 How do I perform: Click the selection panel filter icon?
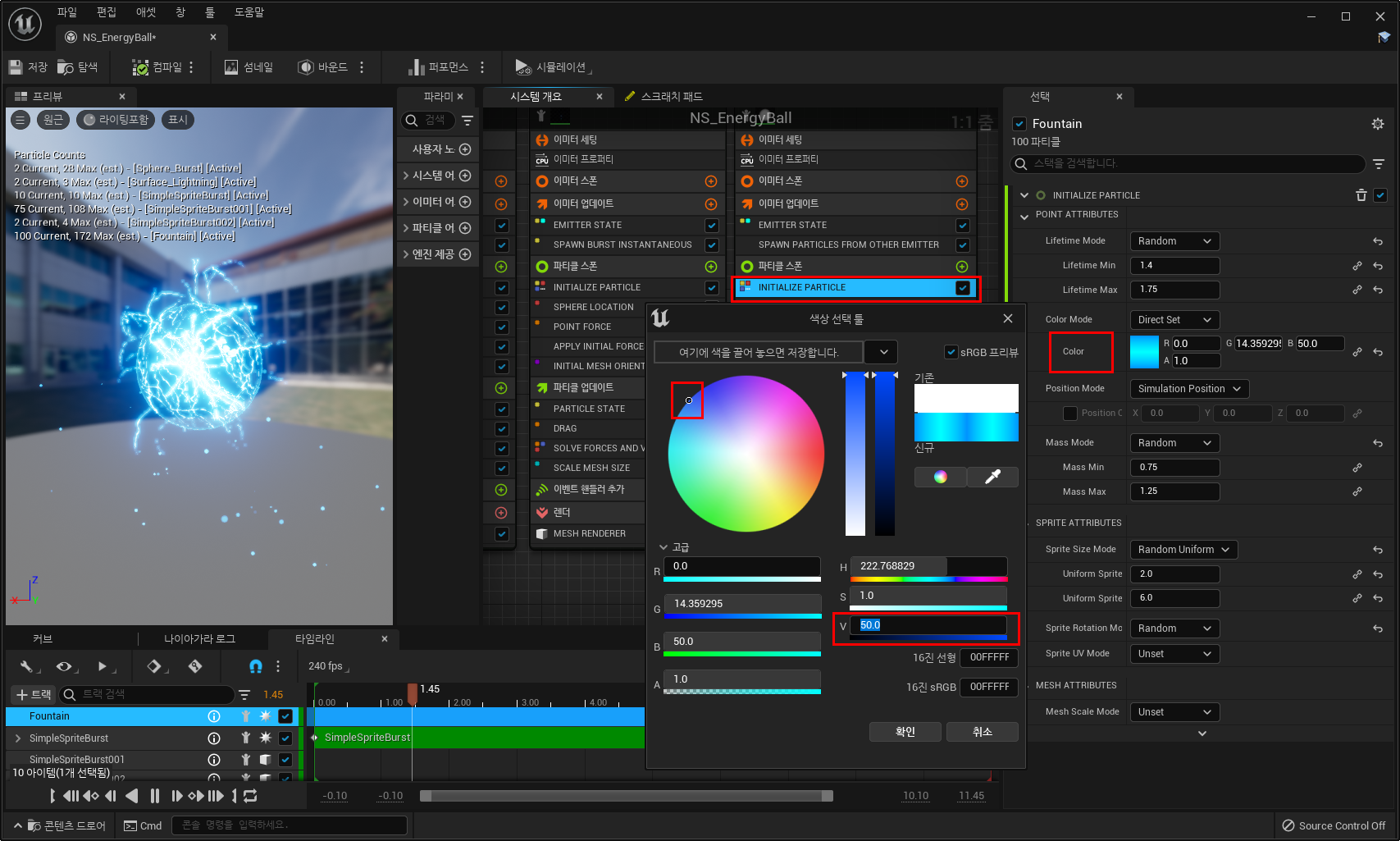(x=1379, y=164)
